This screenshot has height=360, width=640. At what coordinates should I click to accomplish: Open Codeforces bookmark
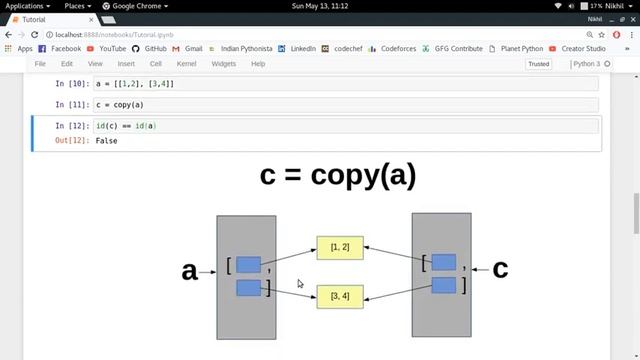click(x=392, y=49)
